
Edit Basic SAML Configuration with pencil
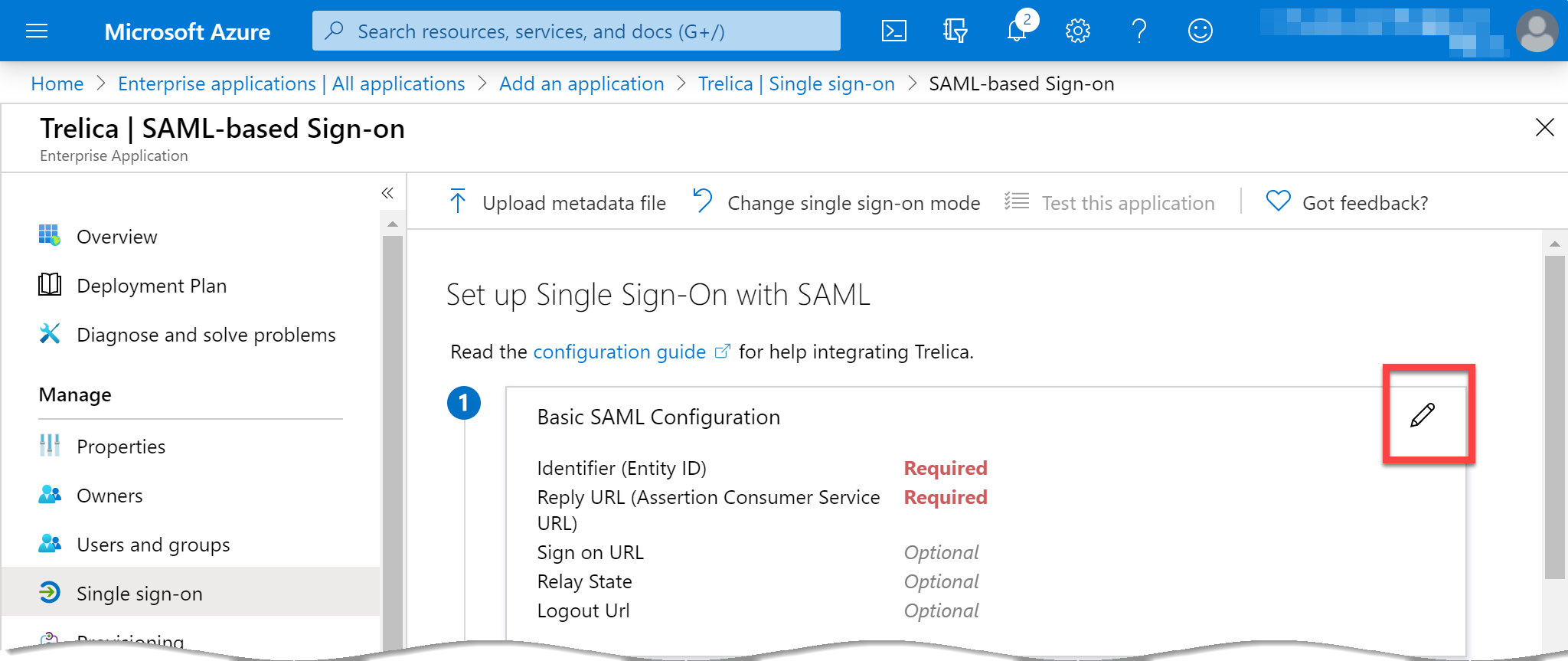(x=1423, y=415)
